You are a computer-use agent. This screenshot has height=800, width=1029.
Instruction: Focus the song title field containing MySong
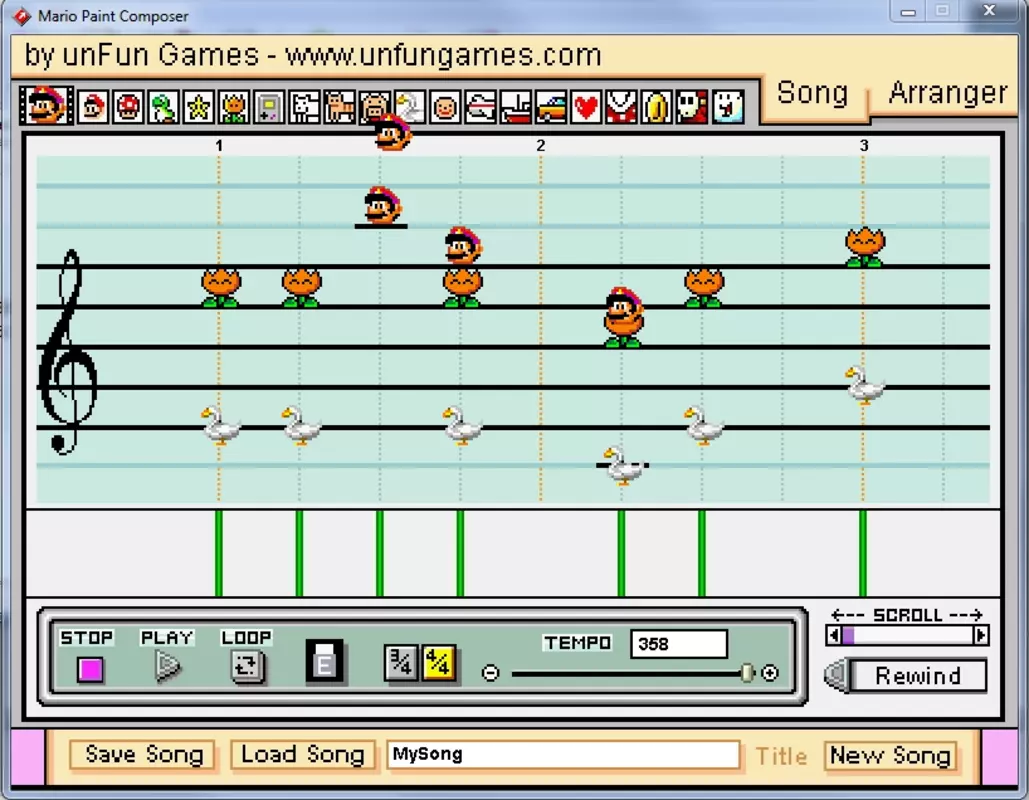564,755
